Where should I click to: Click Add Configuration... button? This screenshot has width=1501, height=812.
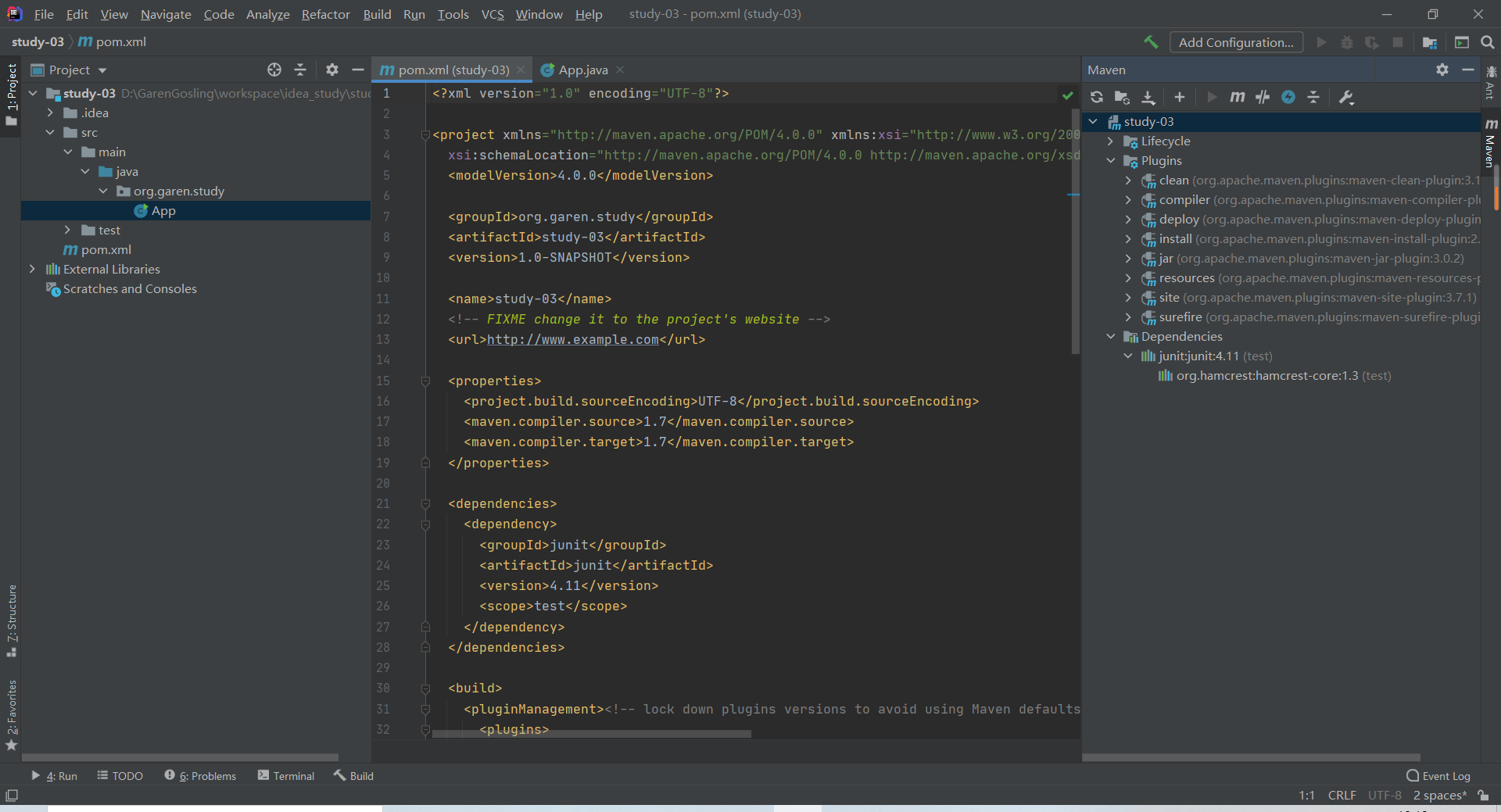coord(1236,42)
